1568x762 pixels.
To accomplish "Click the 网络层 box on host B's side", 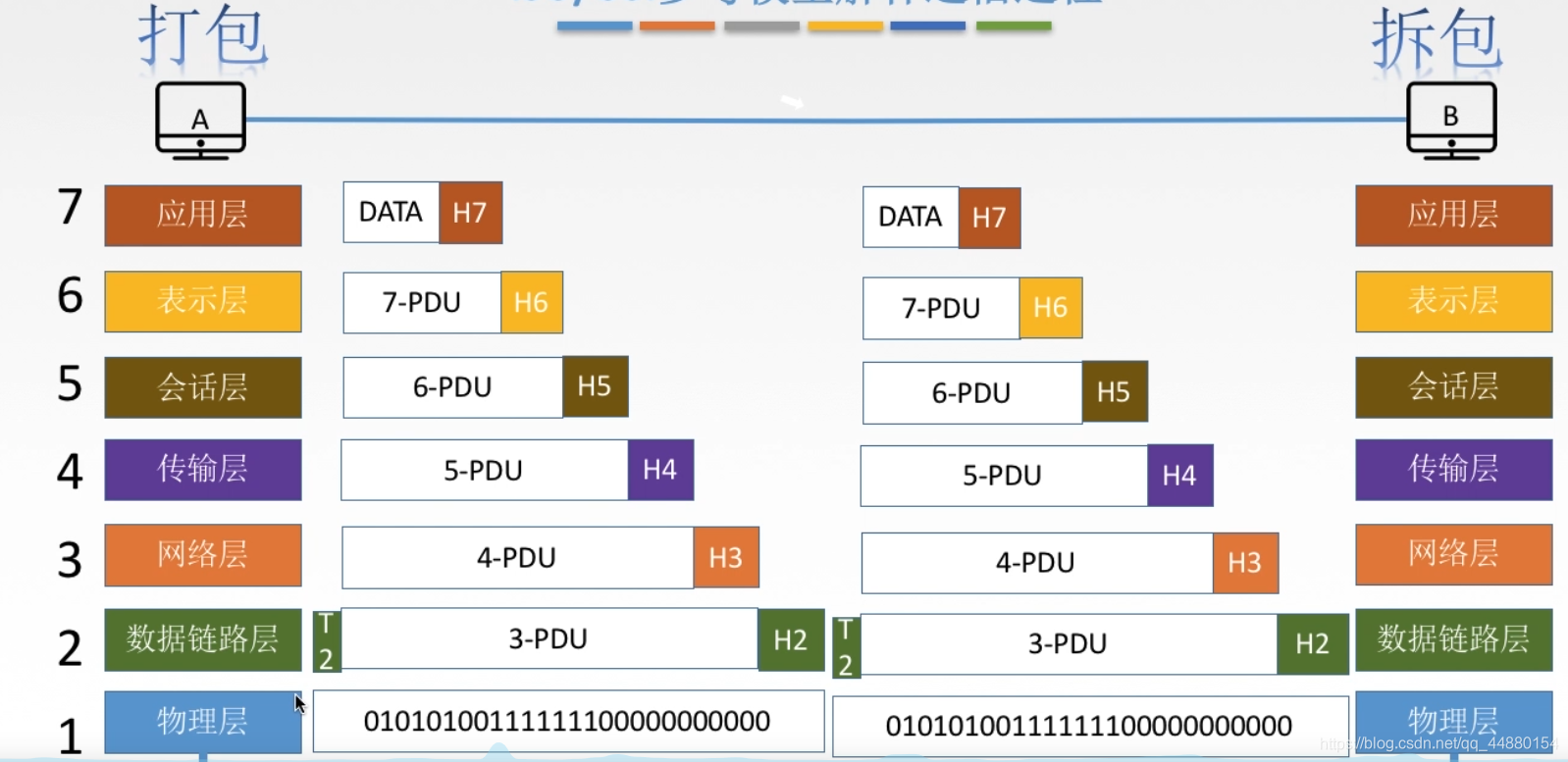I will click(1454, 555).
